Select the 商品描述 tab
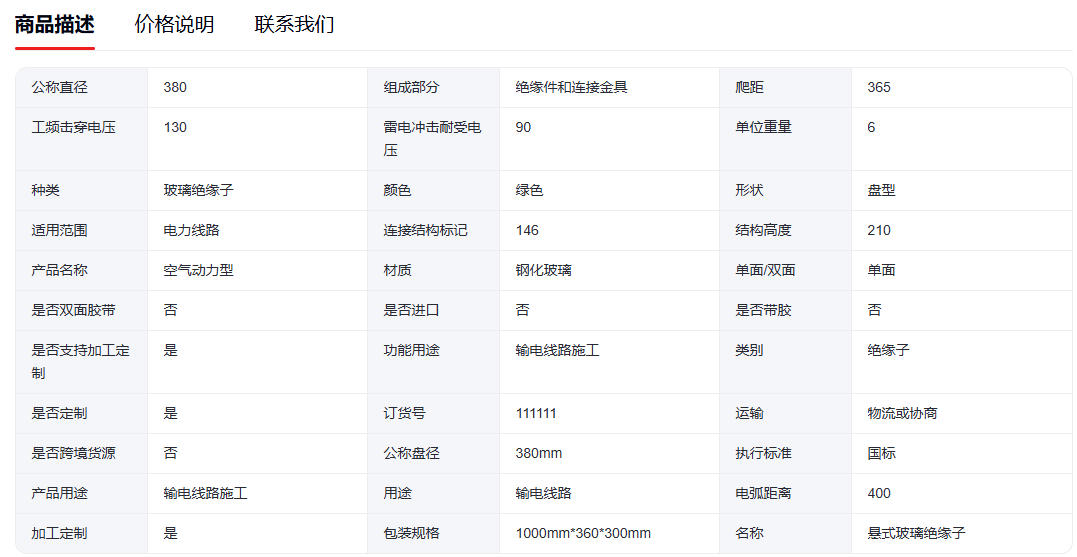1077x557 pixels. (54, 25)
